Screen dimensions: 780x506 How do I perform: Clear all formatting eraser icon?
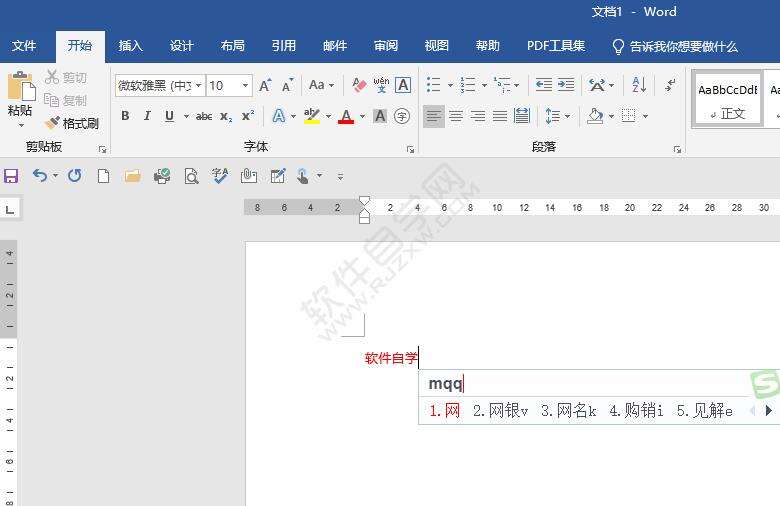[x=359, y=85]
